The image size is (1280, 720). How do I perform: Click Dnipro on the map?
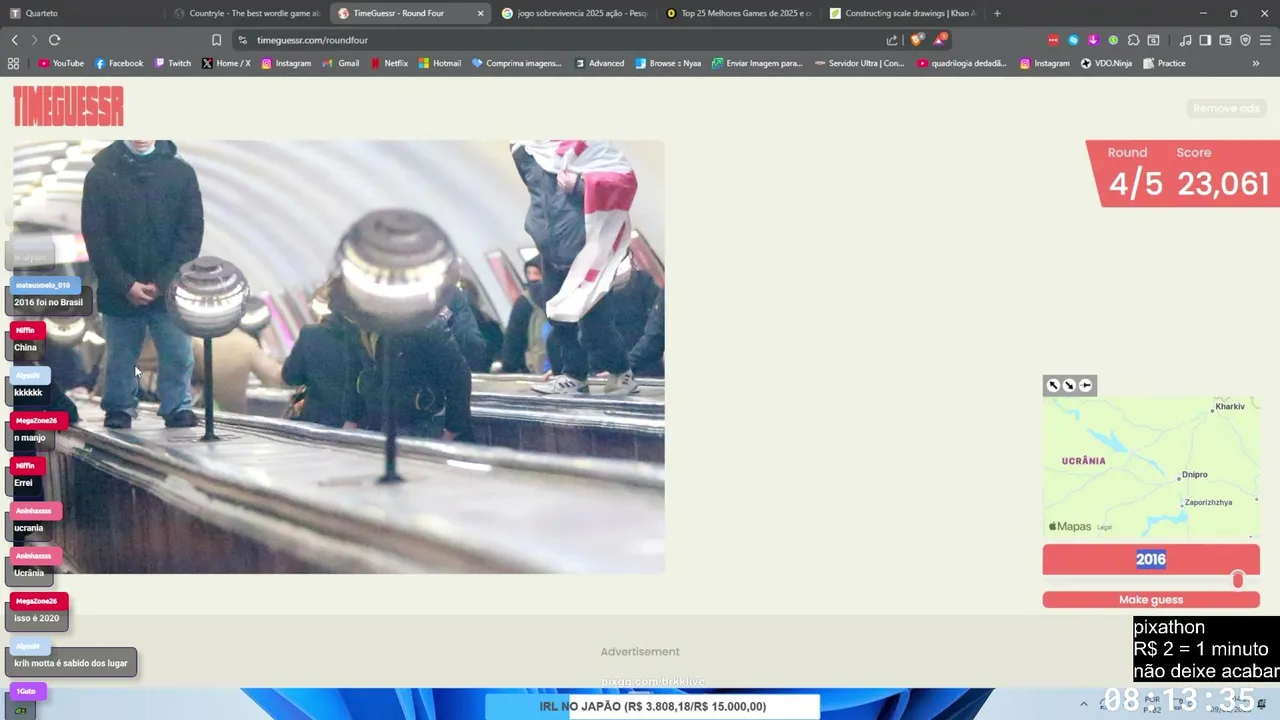[1193, 475]
